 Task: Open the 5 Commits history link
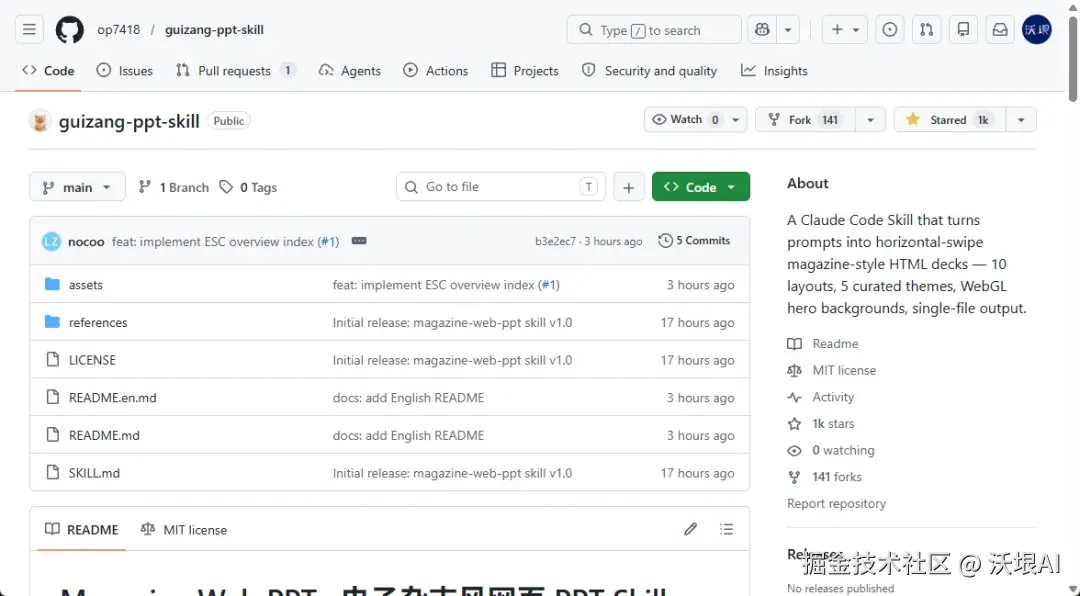coord(694,241)
